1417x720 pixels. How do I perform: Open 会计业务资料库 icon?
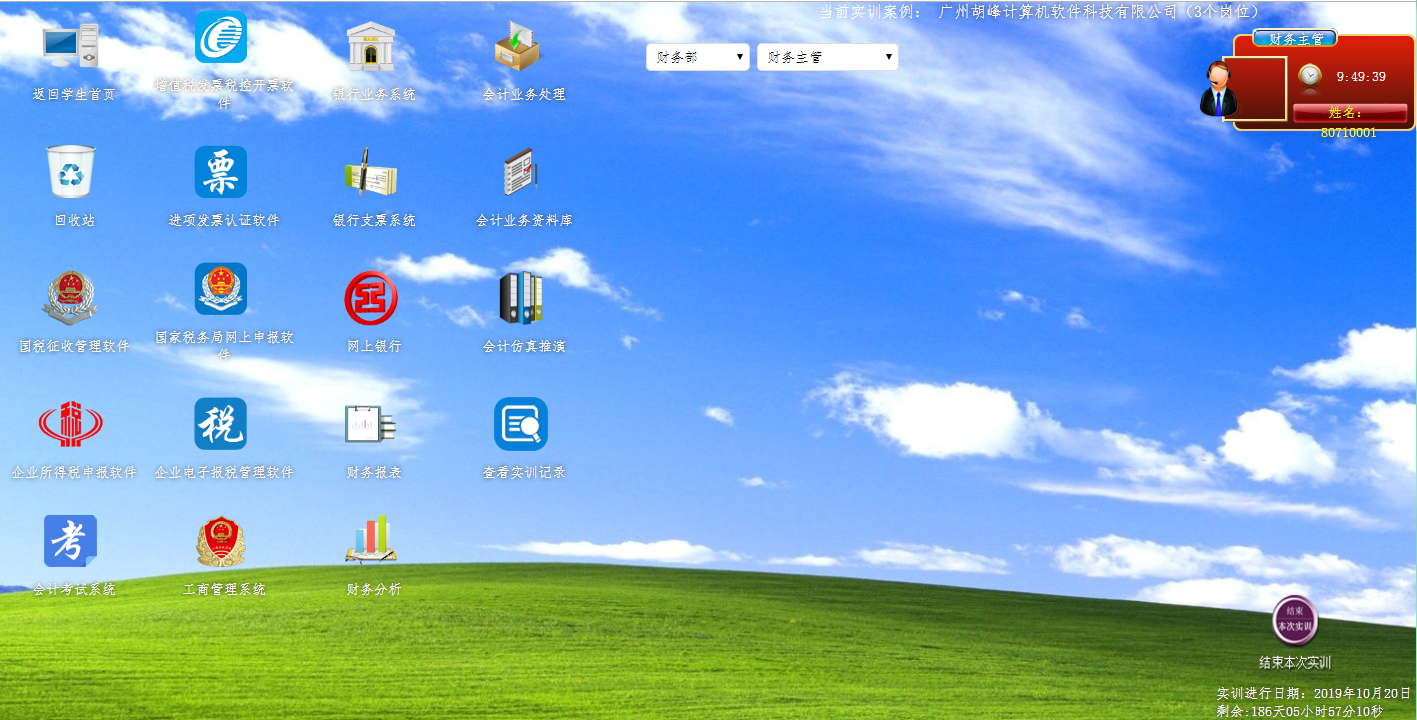(521, 173)
